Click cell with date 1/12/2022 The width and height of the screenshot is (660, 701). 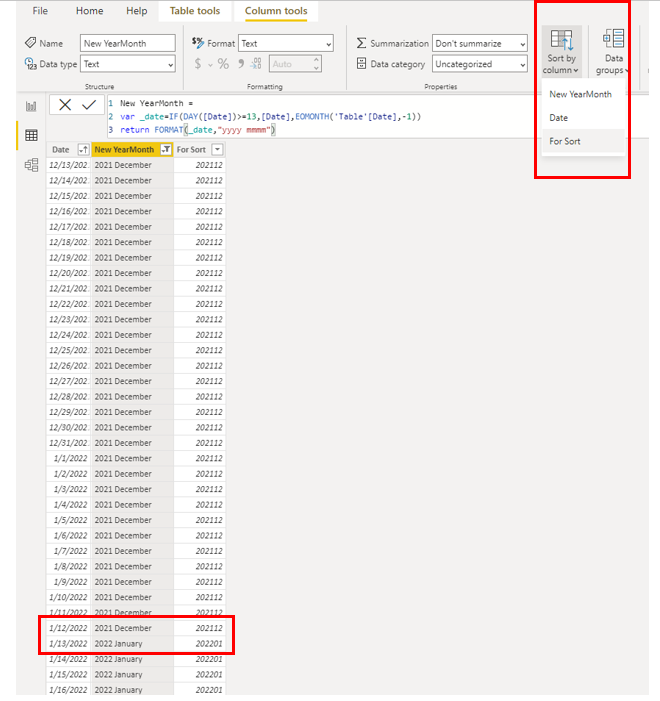[x=68, y=628]
